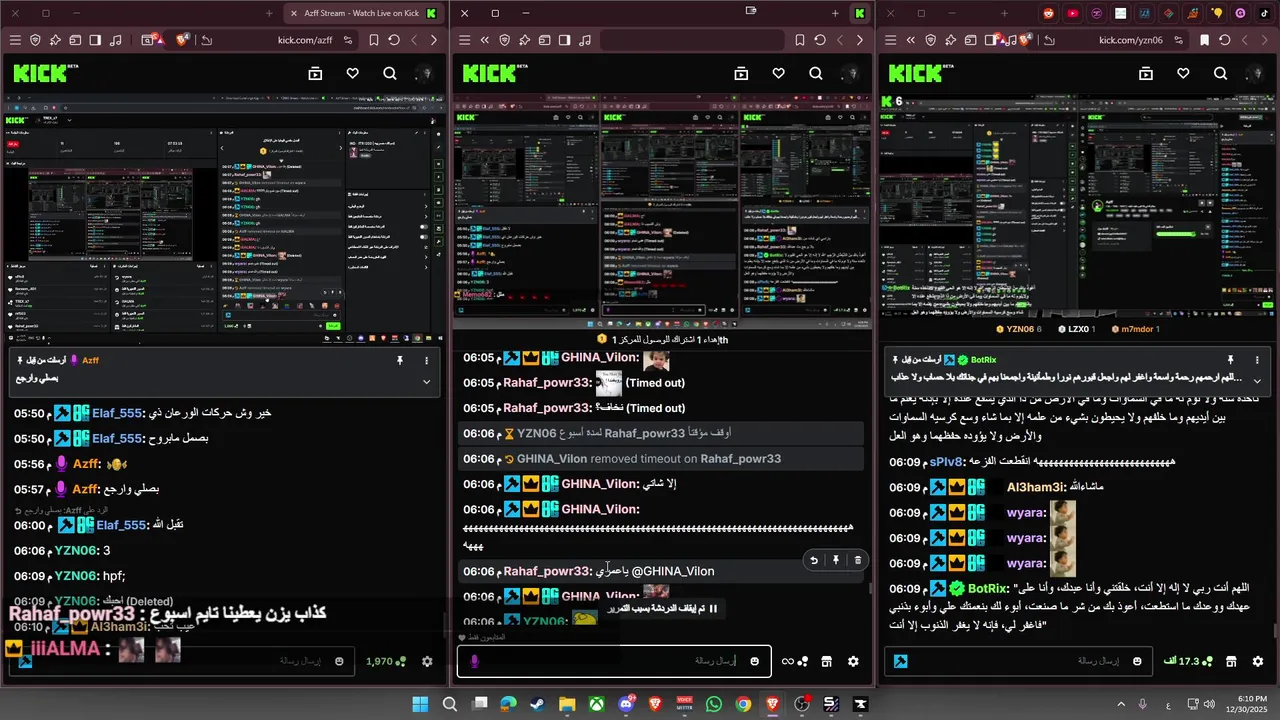
Task: Unpin the BotRix pinned message
Action: coord(1230,360)
